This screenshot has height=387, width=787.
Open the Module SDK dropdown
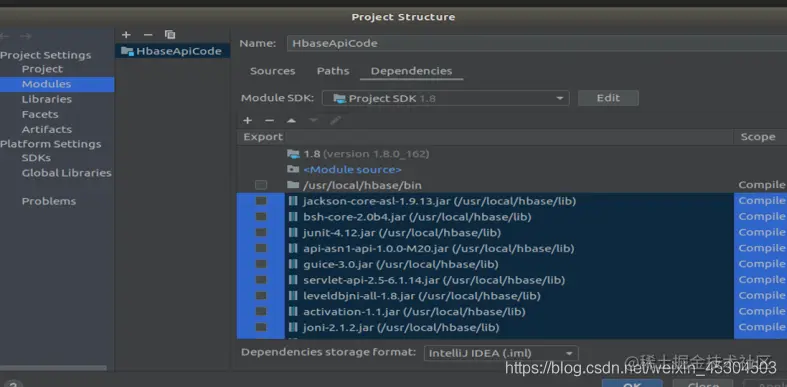[x=445, y=98]
